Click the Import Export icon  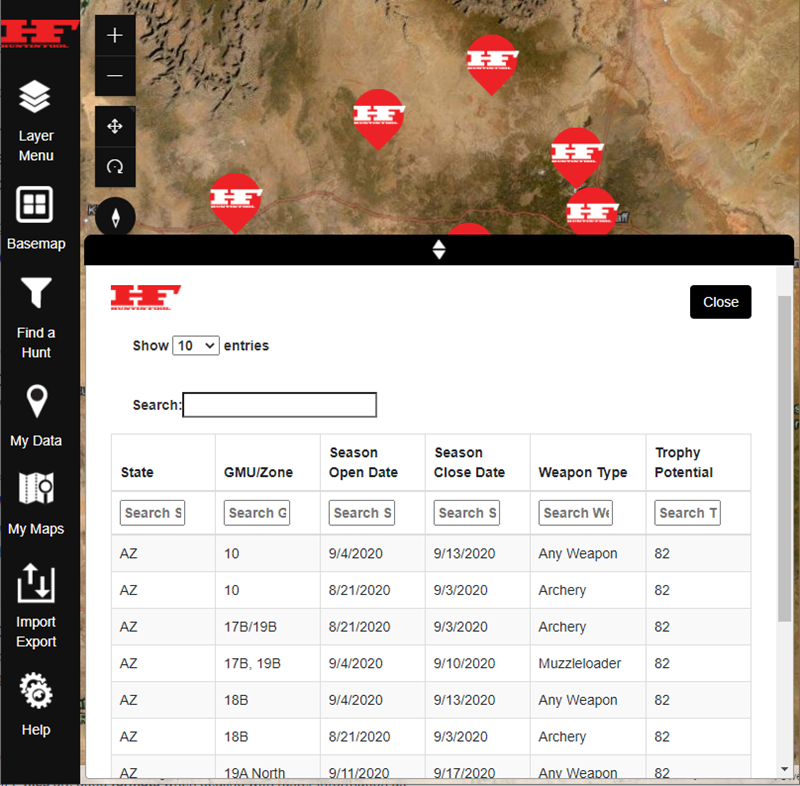point(36,583)
